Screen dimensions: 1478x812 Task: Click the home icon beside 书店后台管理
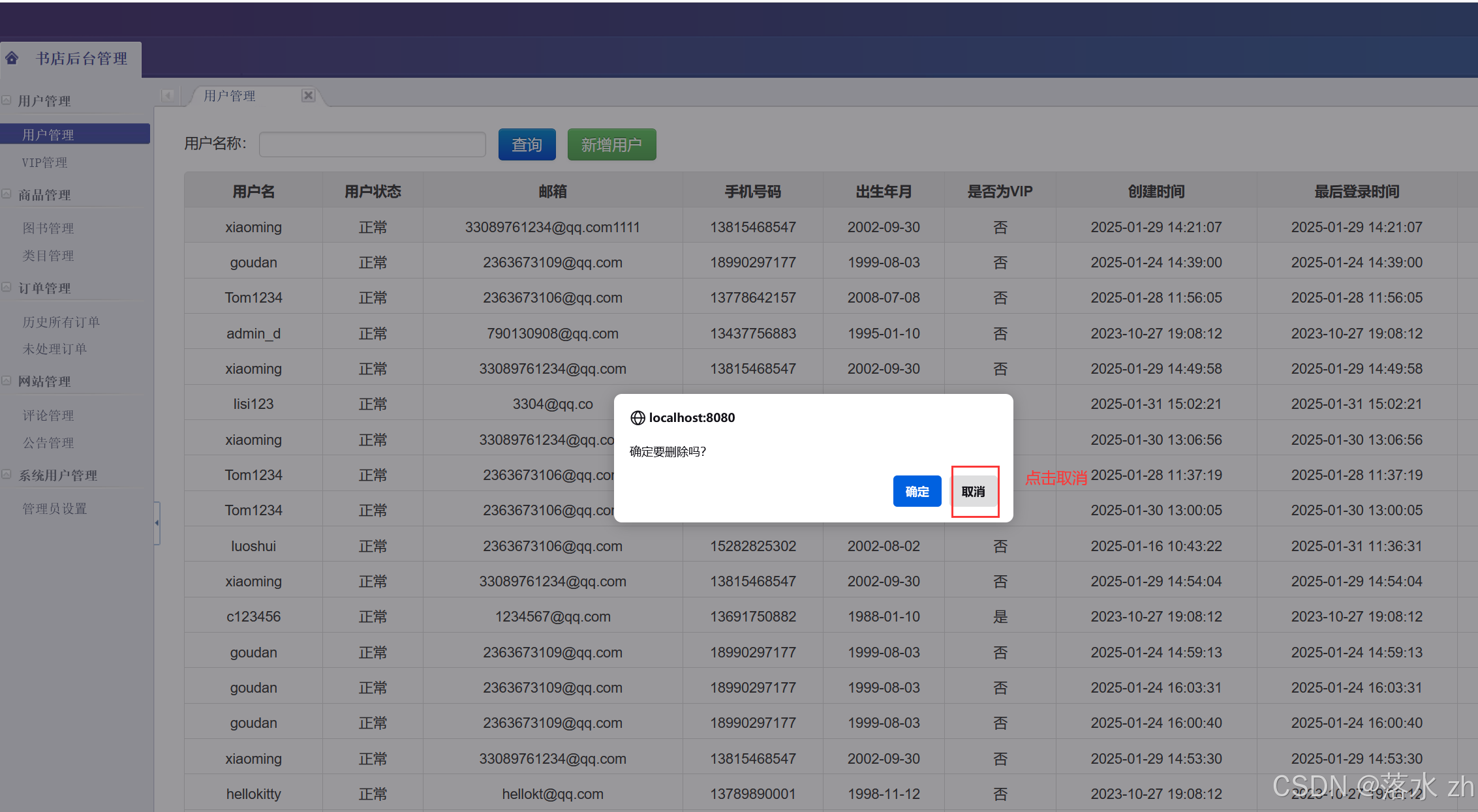point(12,58)
